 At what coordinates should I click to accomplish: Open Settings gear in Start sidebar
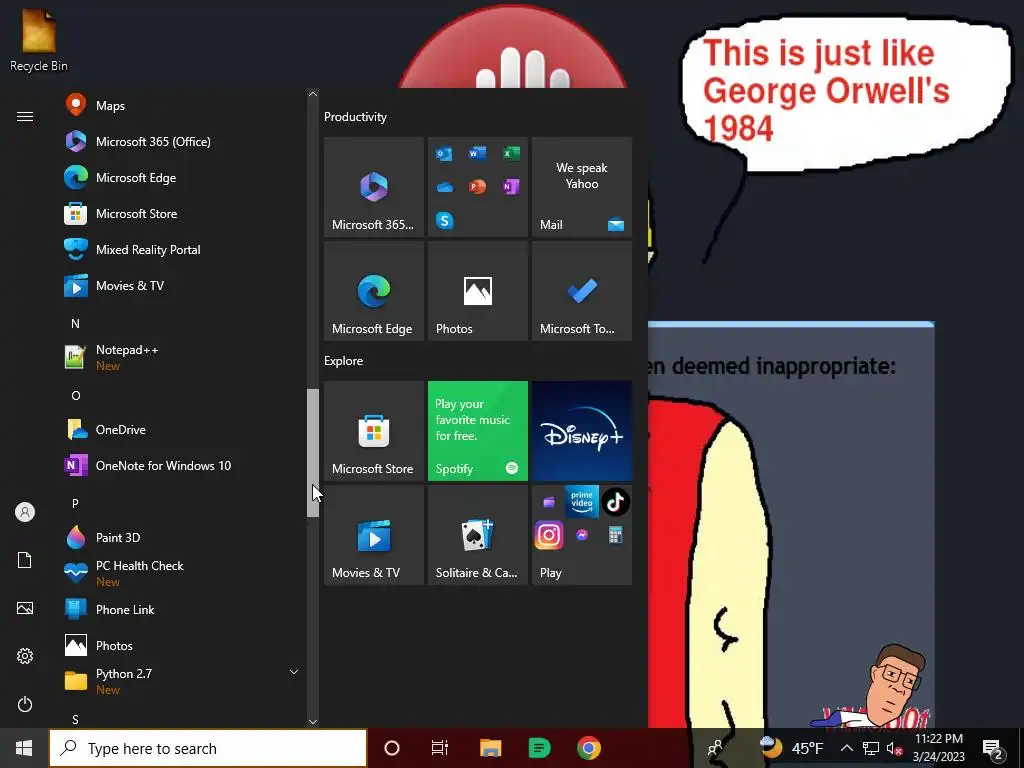(x=25, y=656)
